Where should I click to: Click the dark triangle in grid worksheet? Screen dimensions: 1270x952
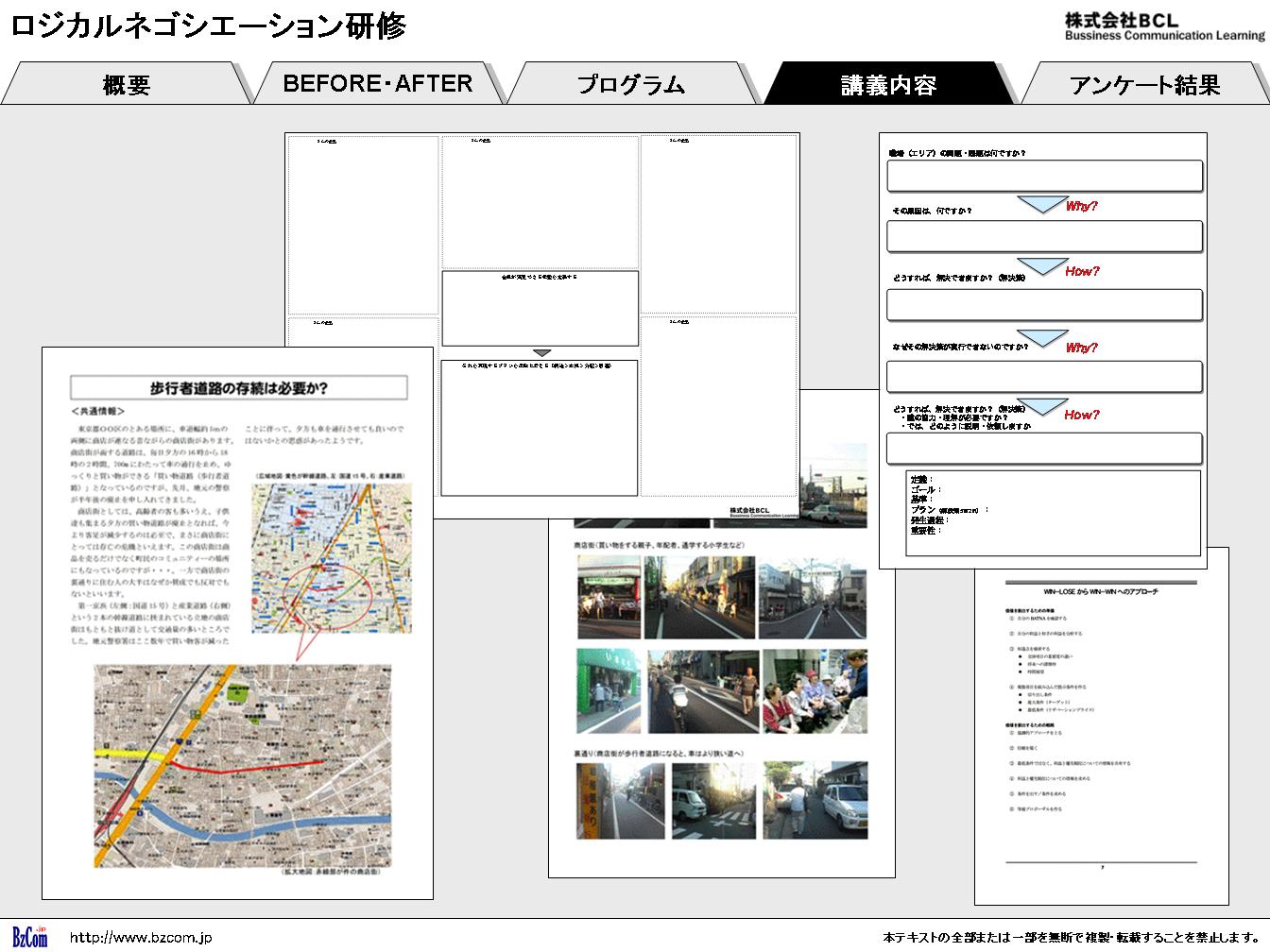click(x=542, y=352)
